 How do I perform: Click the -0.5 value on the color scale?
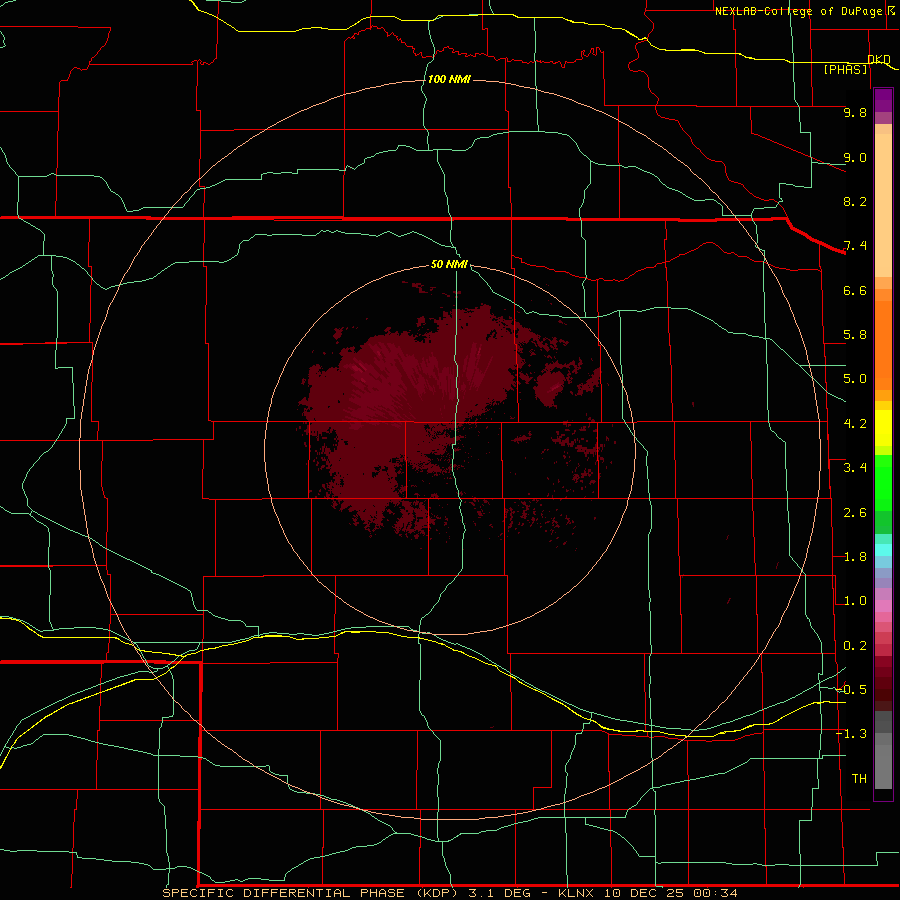(x=851, y=689)
